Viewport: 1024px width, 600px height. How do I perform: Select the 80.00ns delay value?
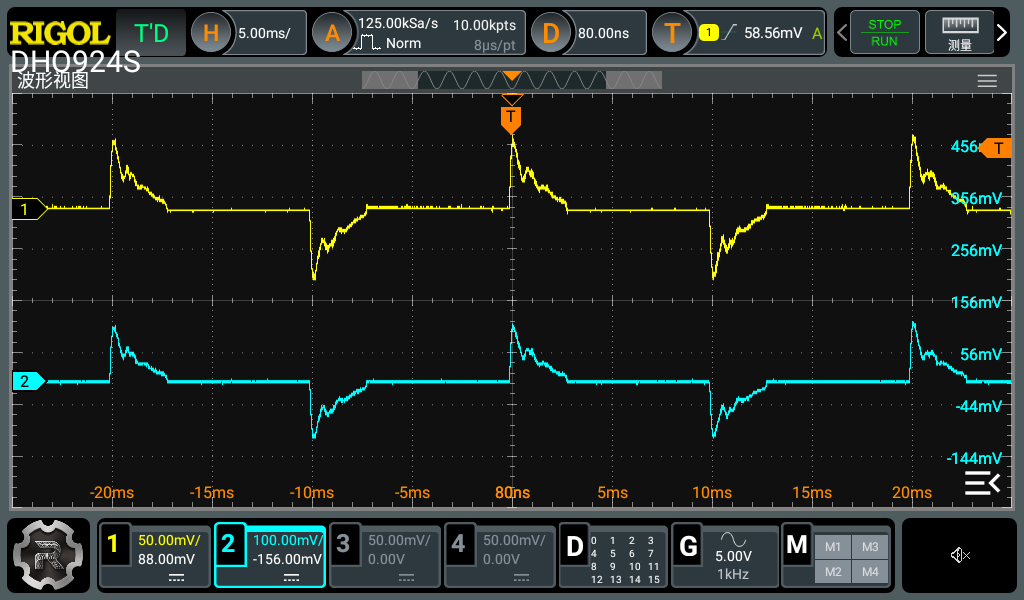[603, 33]
